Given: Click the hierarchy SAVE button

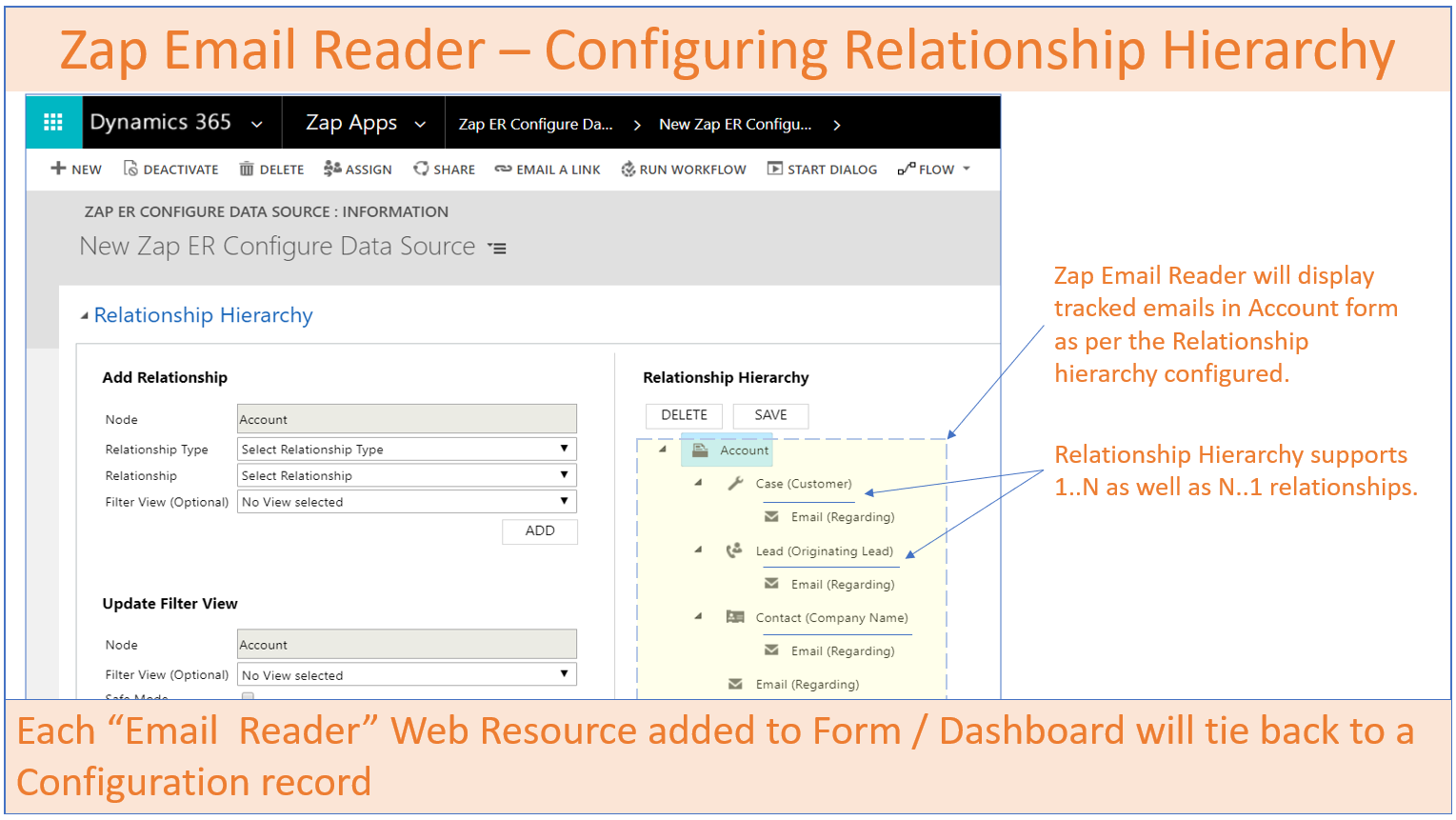Looking at the screenshot, I should tap(770, 415).
